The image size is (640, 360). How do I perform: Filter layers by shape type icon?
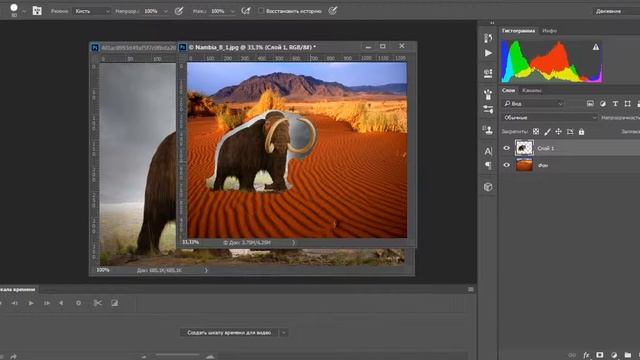click(x=628, y=104)
